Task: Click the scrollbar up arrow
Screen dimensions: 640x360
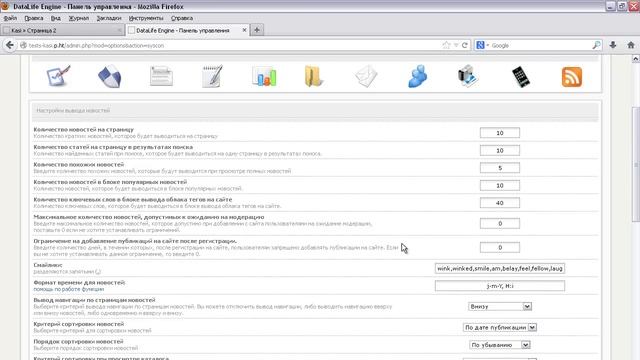Action: coord(636,59)
